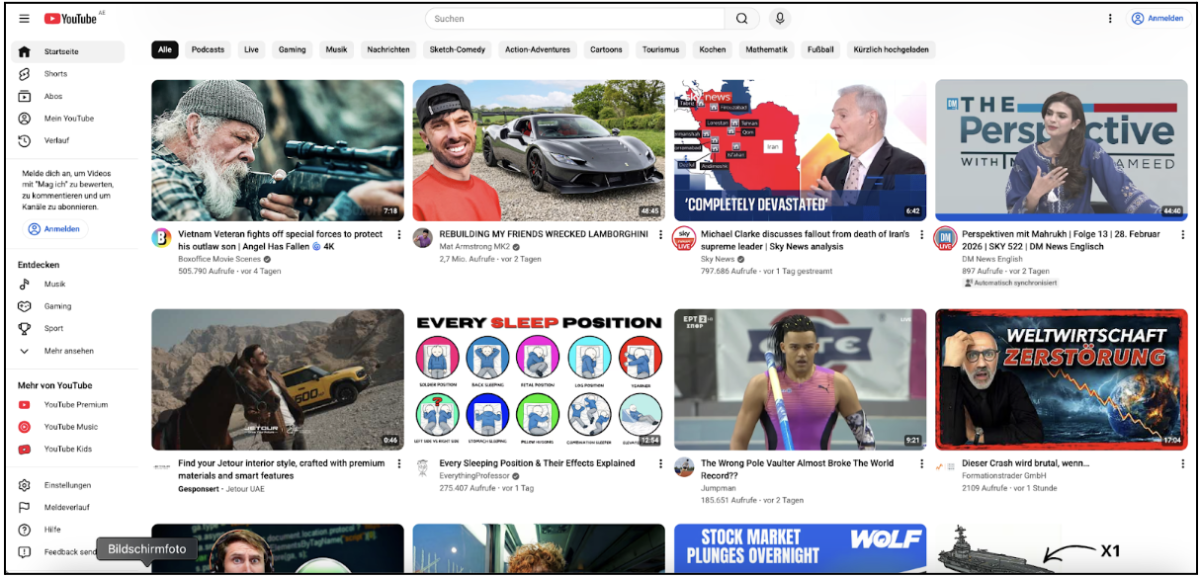
Task: Open Mein YouTube in sidebar
Action: [x=68, y=118]
